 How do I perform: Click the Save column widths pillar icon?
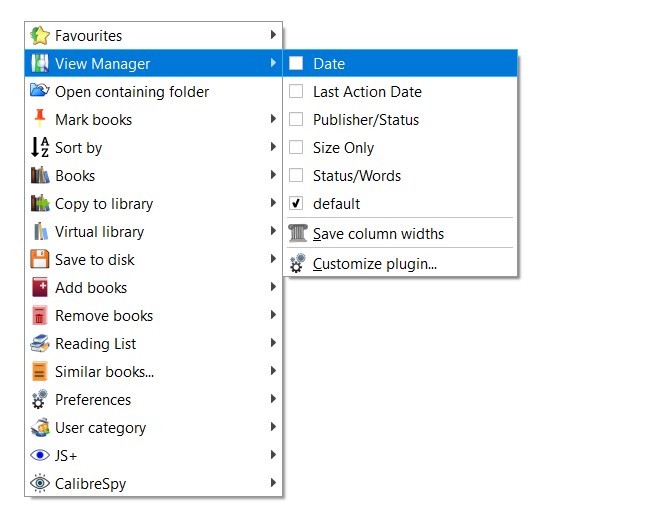[x=297, y=234]
